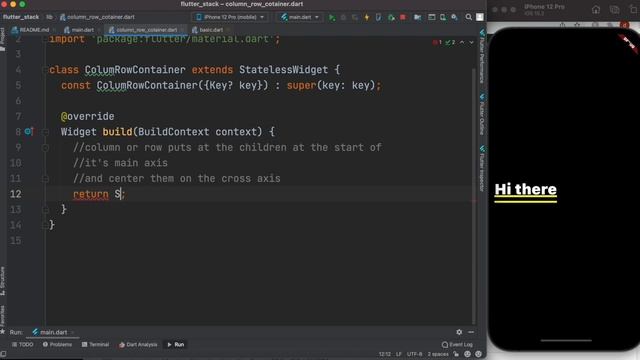Go to next highlighted error arrow

coord(471,42)
